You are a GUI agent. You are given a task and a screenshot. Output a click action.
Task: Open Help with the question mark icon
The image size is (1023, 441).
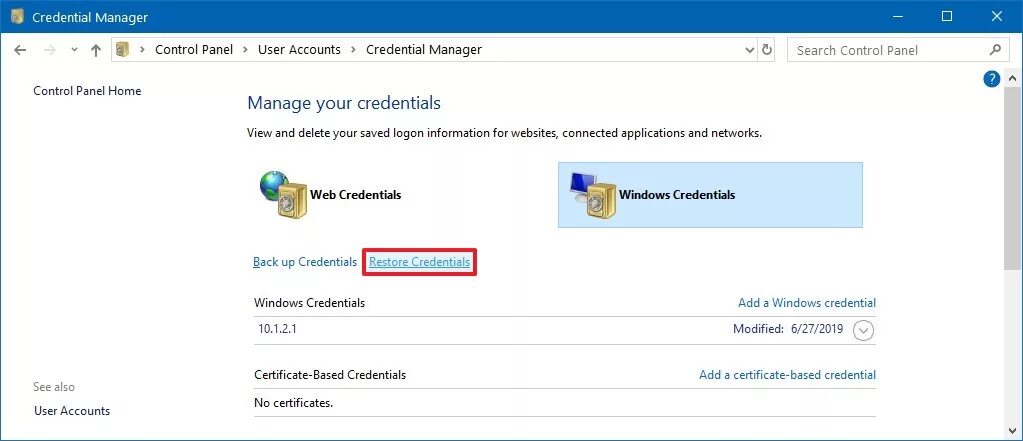tap(992, 80)
